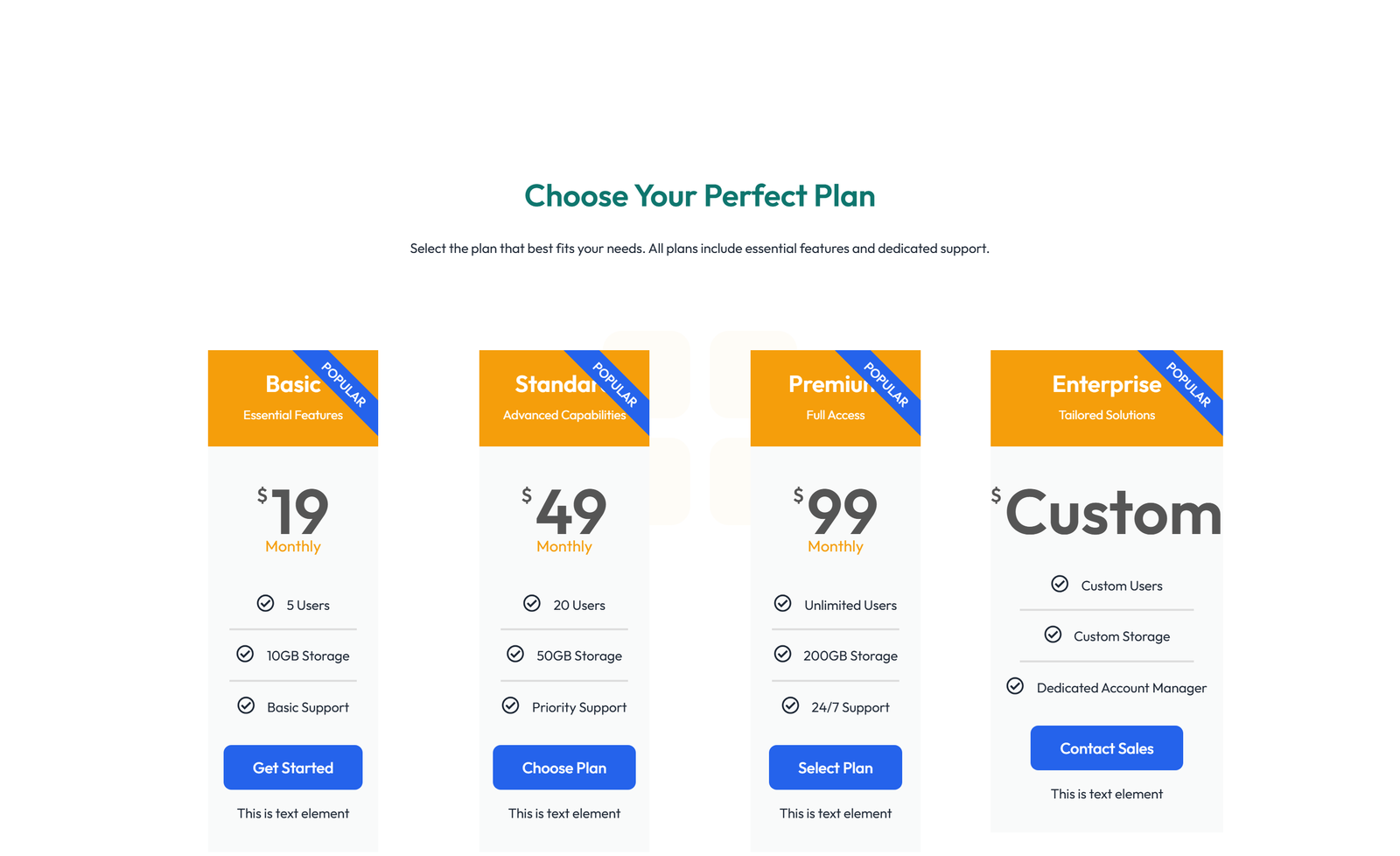Toggle the check icon beside "Custom Users"
Image resolution: width=1400 pixels, height=856 pixels.
pos(1060,584)
